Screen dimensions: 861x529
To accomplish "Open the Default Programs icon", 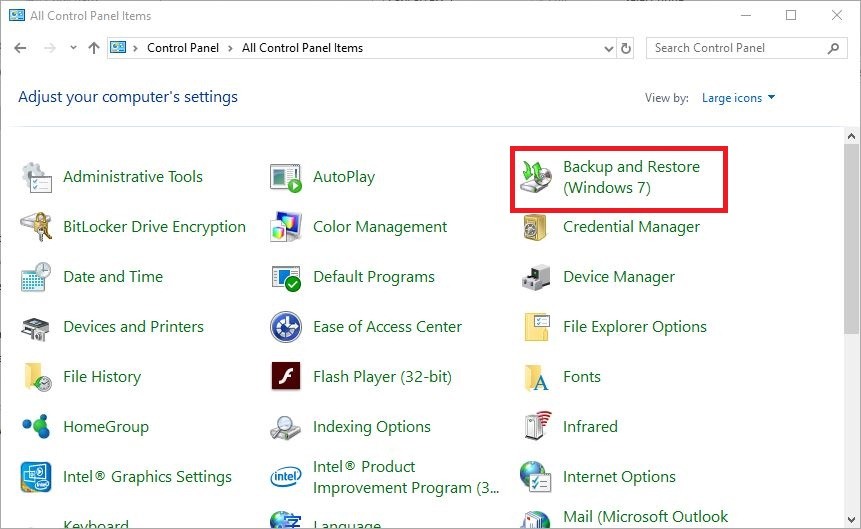I will coord(286,277).
